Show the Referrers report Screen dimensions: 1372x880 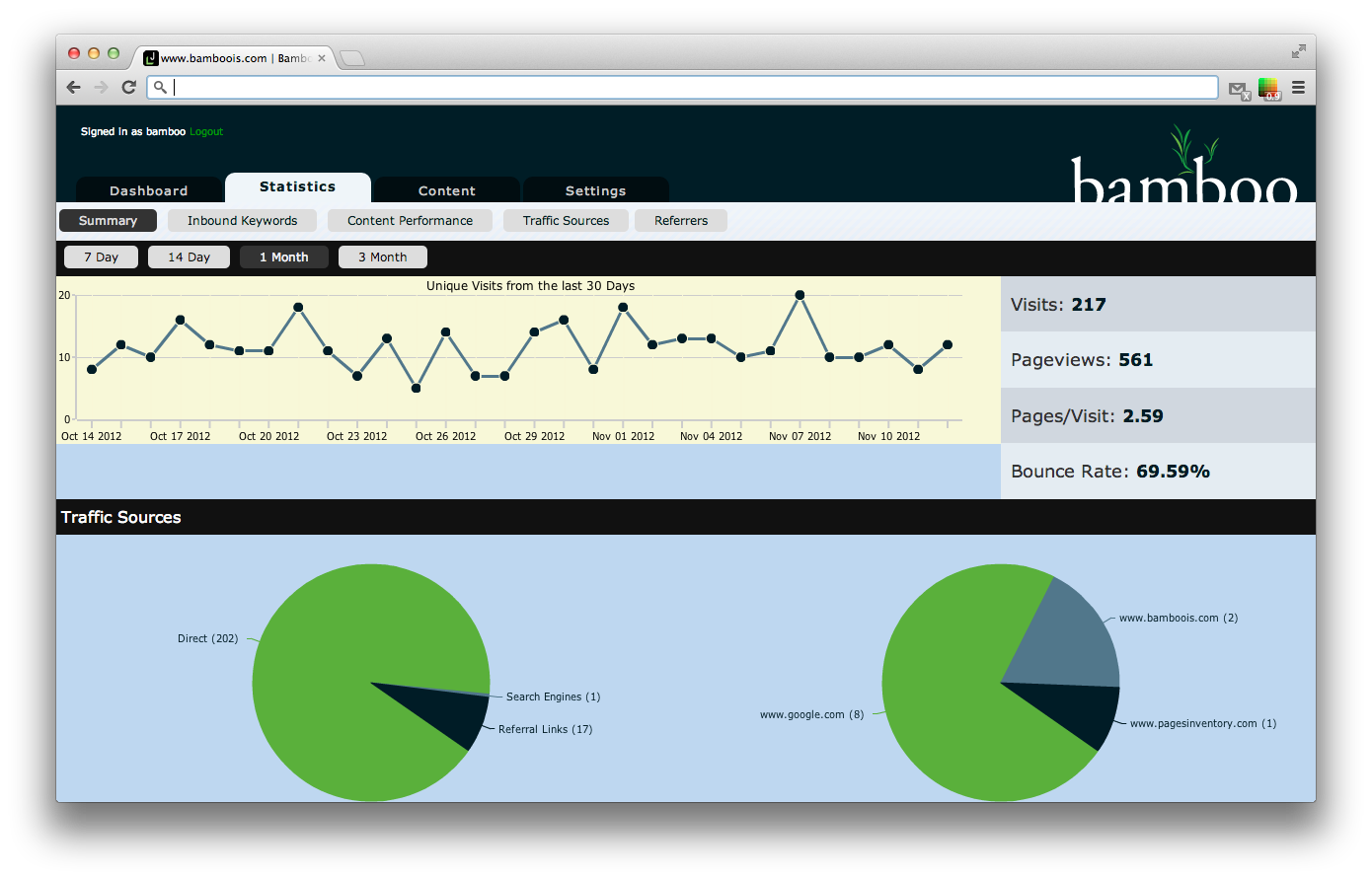680,220
